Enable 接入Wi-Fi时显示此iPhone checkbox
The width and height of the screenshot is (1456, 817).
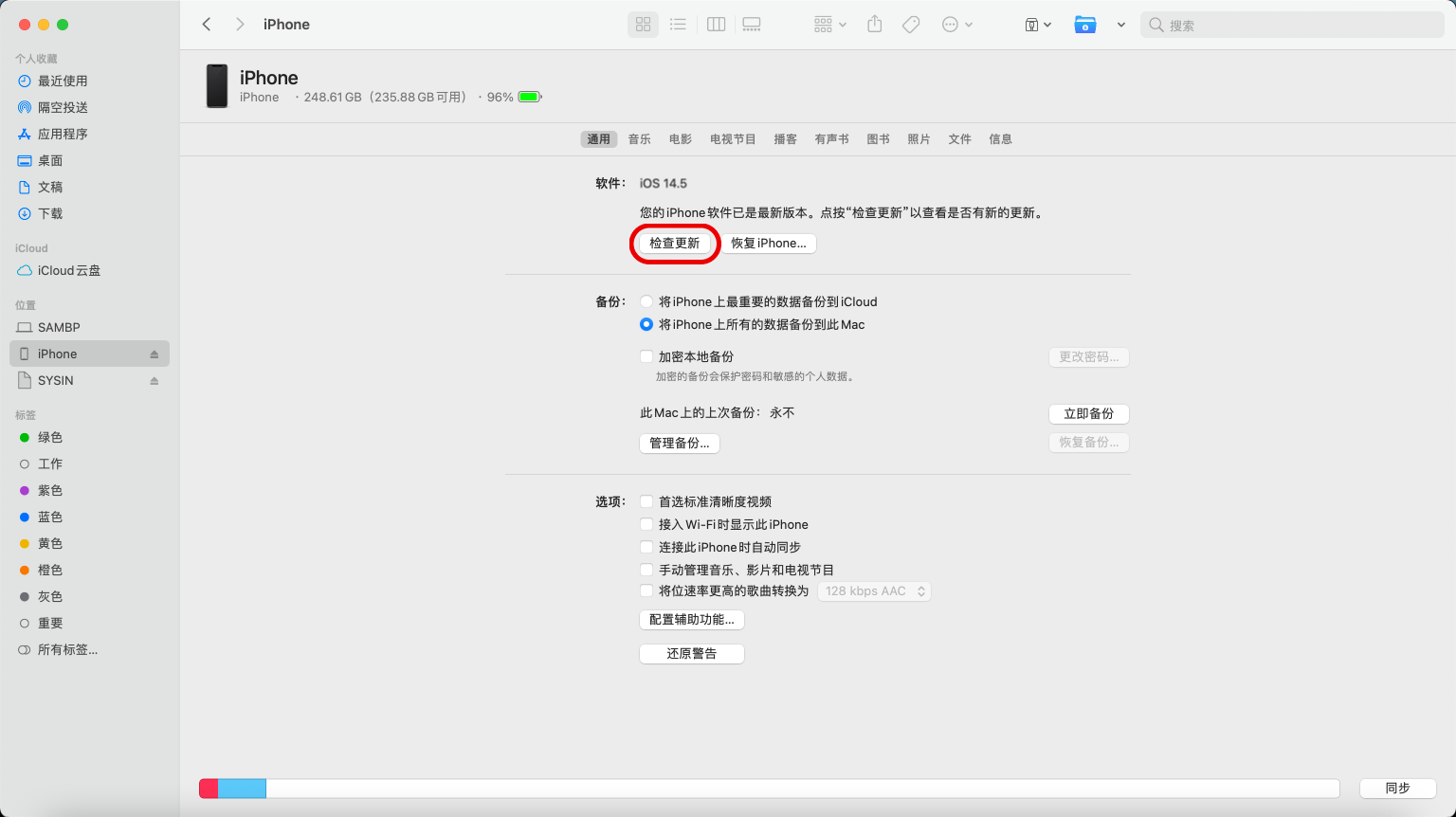(646, 524)
